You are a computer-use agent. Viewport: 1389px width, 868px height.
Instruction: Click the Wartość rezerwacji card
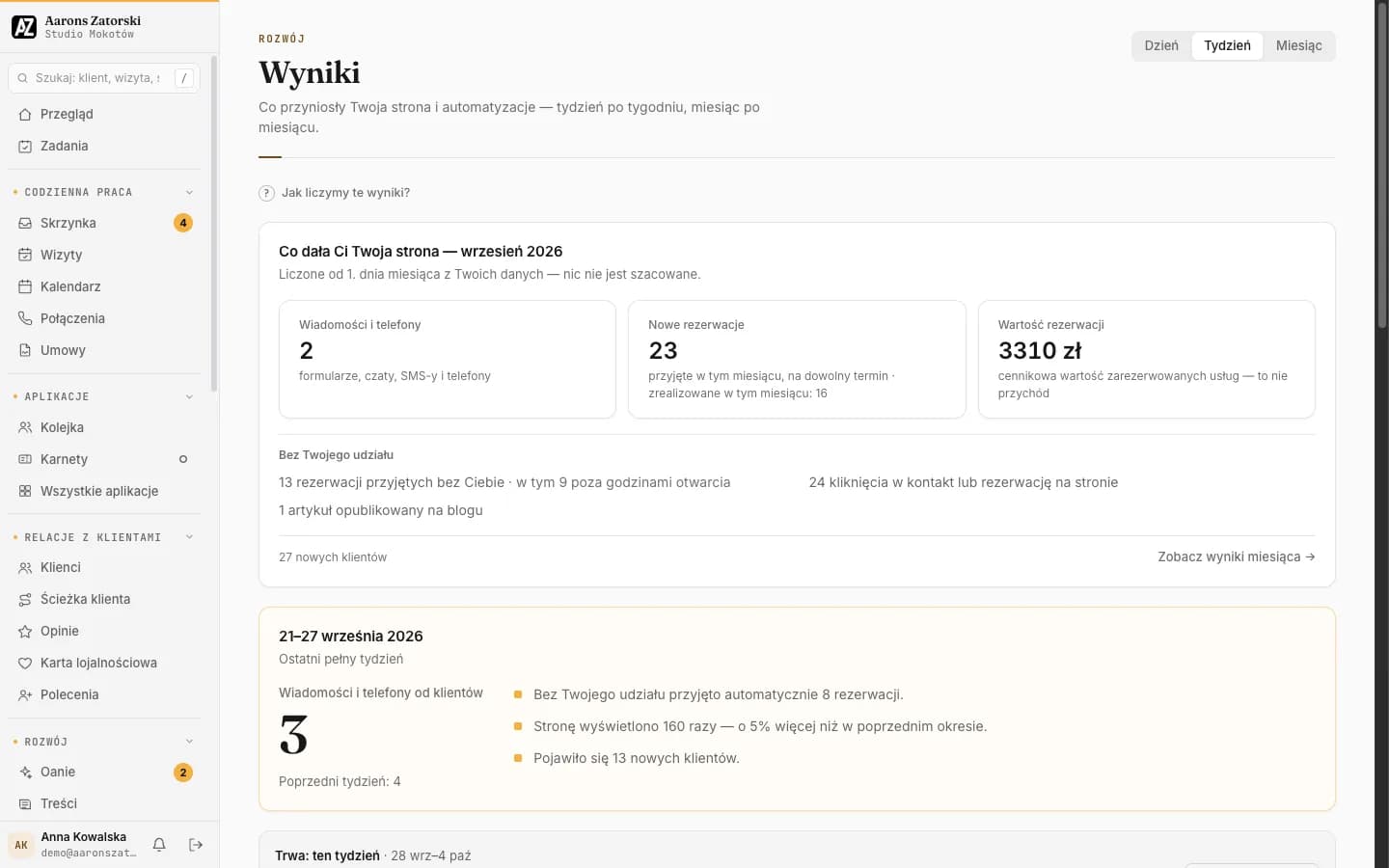coord(1146,359)
